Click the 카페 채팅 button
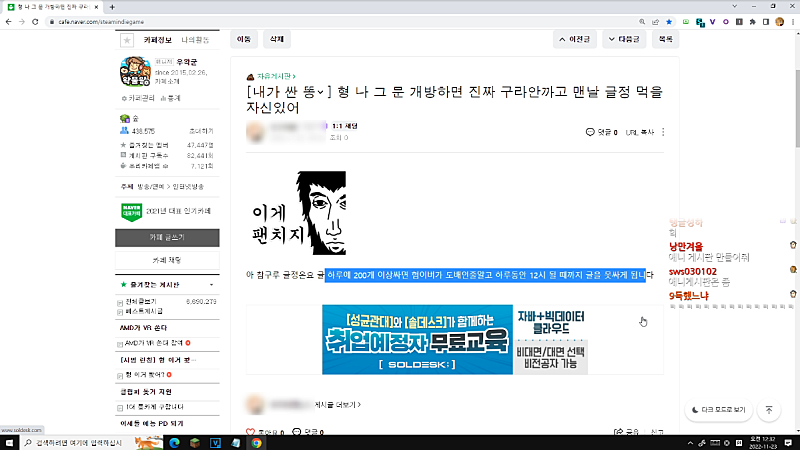The width and height of the screenshot is (800, 450). 167,260
